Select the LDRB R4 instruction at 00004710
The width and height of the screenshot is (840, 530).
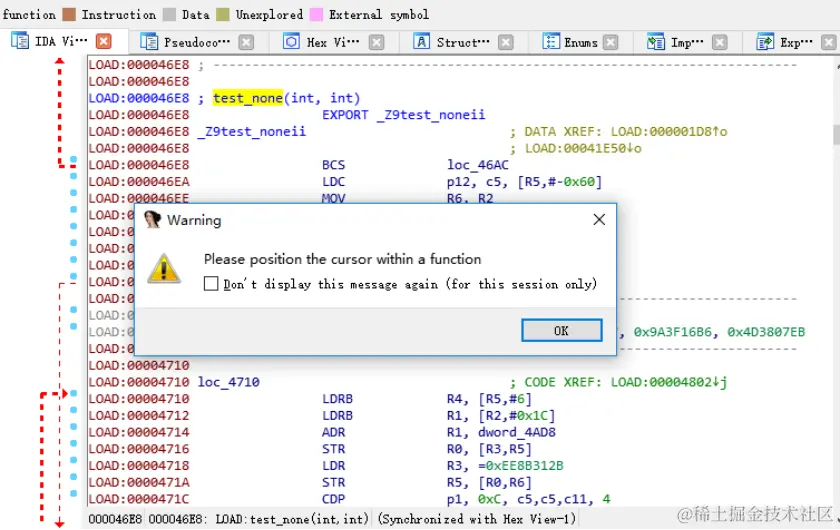point(337,399)
